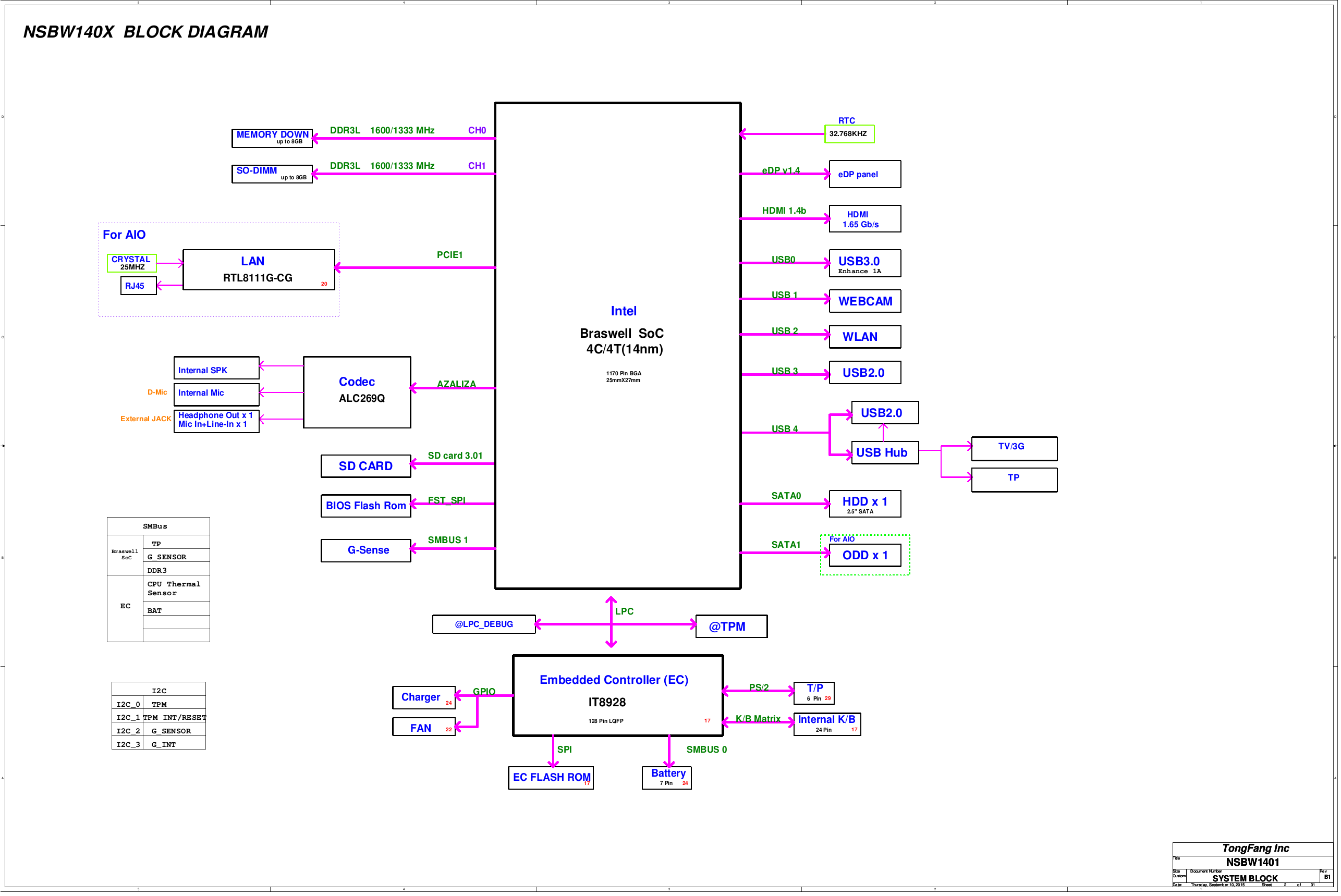This screenshot has height=896, width=1341.
Task: Select the Charger block
Action: [x=424, y=698]
